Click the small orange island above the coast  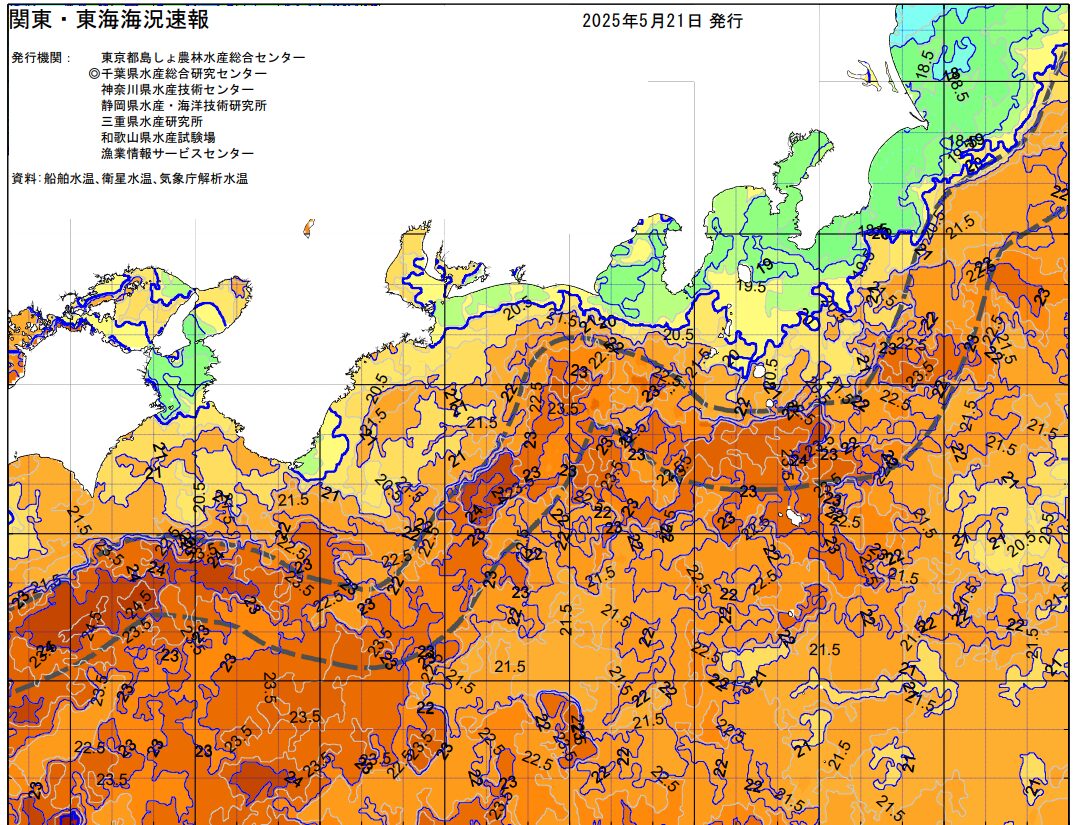pyautogui.click(x=309, y=227)
